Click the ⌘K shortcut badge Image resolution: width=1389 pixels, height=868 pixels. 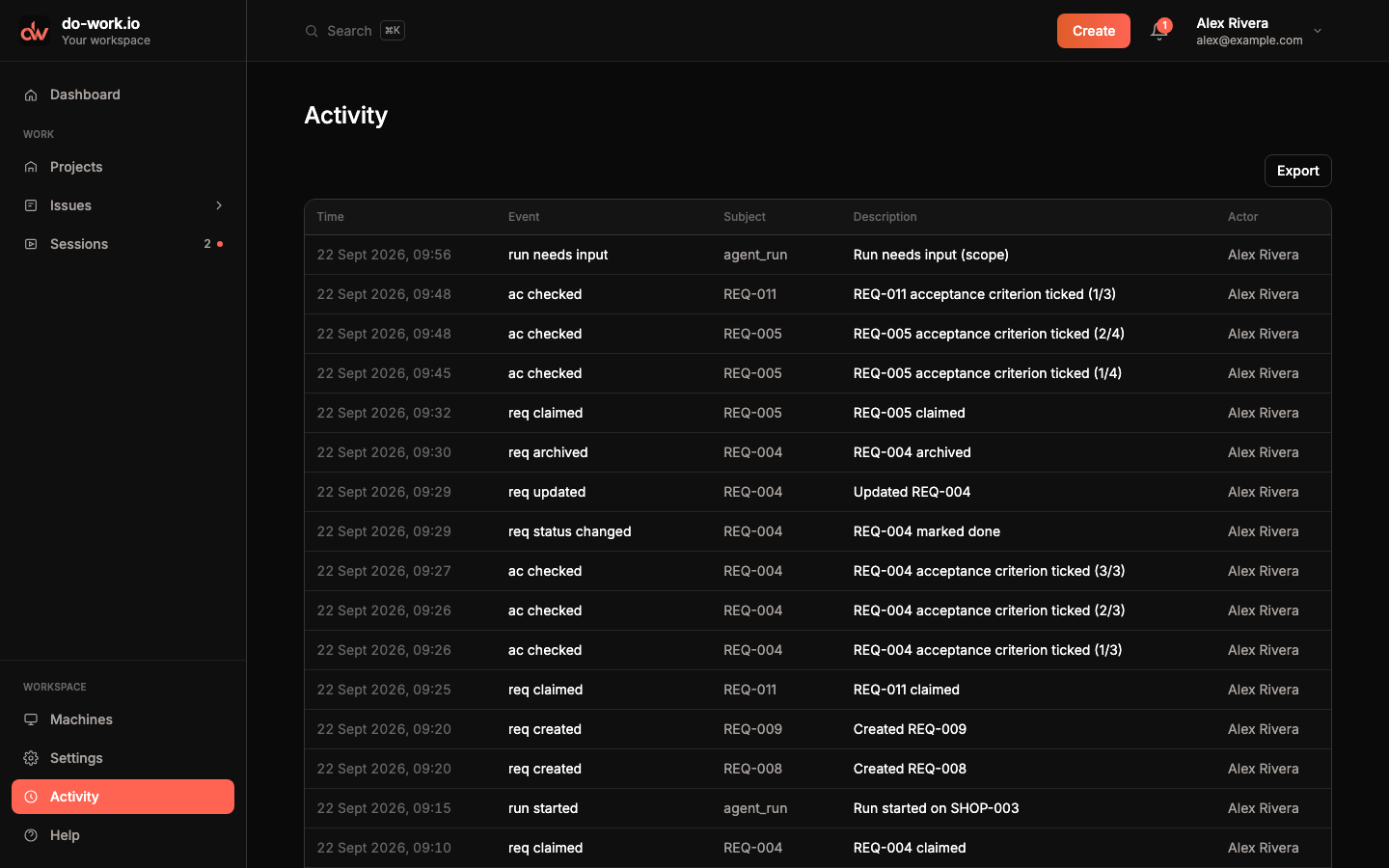click(393, 31)
